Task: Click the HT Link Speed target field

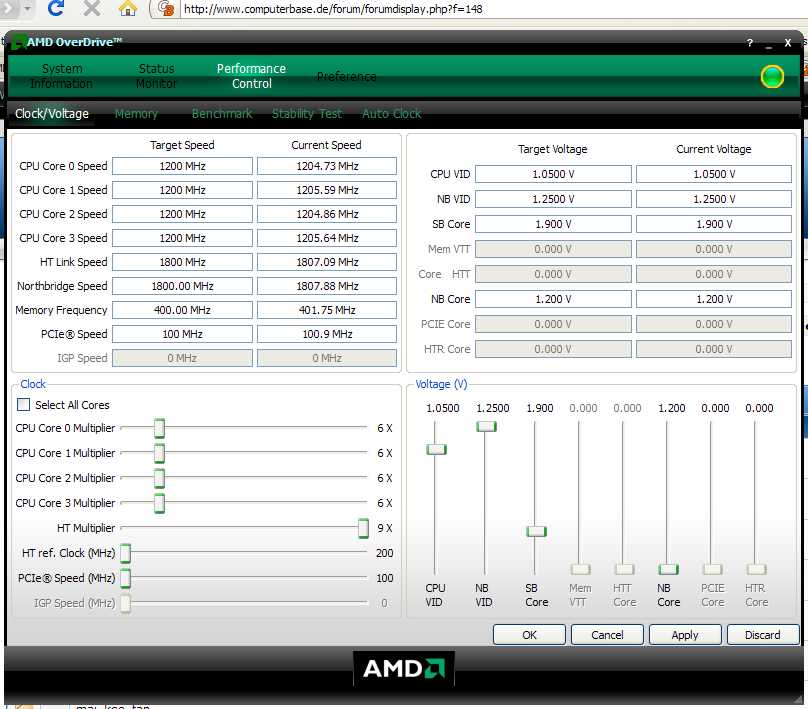Action: click(x=182, y=262)
